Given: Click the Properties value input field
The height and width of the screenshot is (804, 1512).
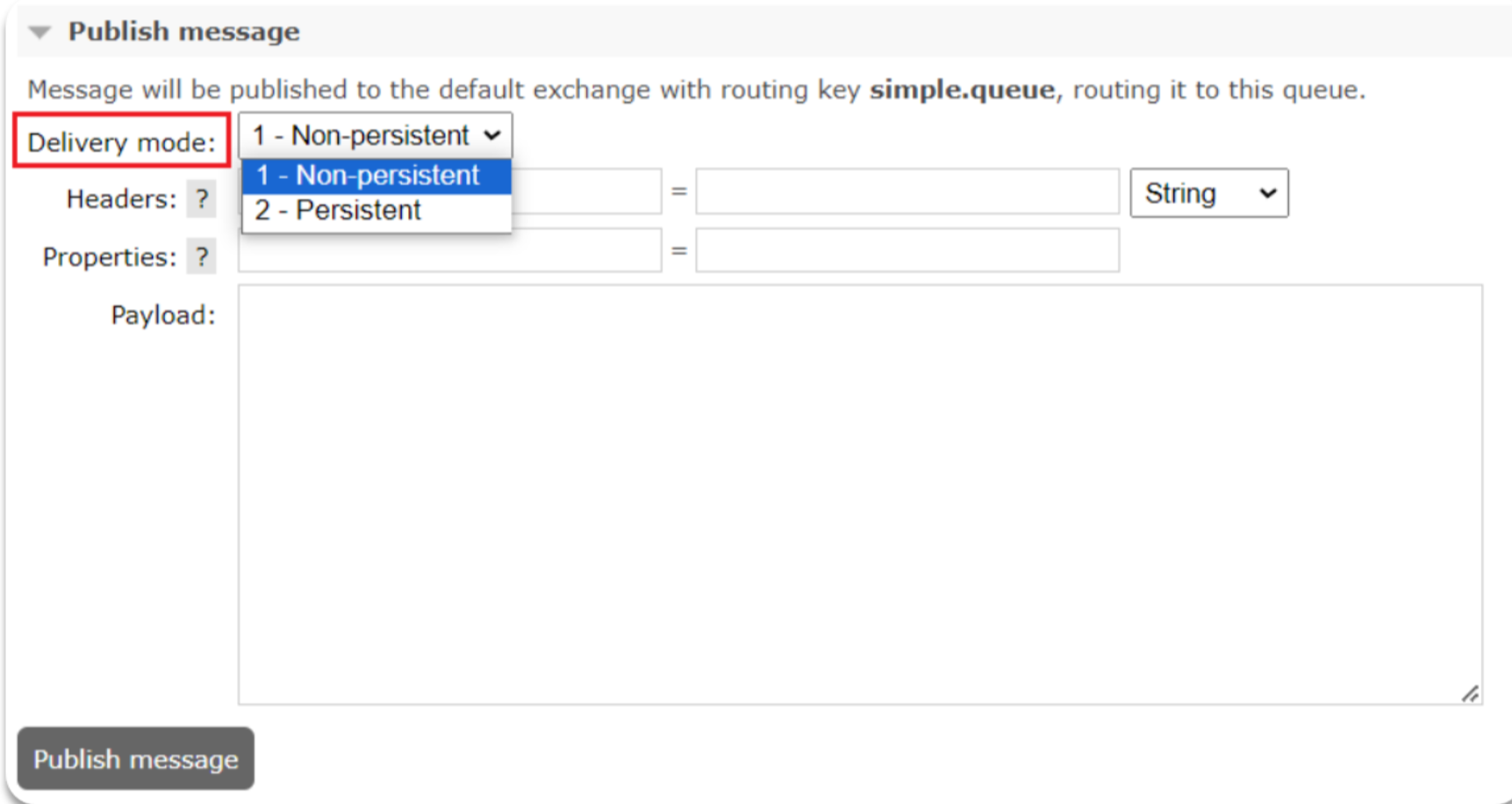Looking at the screenshot, I should pos(907,250).
